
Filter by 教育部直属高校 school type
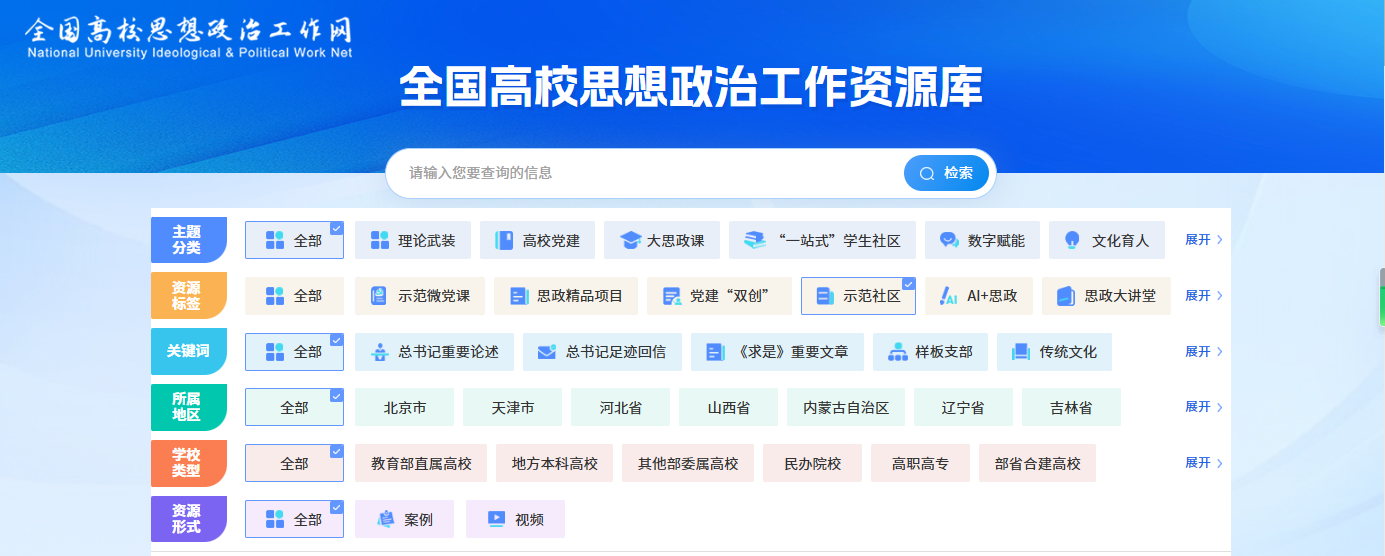pos(420,464)
